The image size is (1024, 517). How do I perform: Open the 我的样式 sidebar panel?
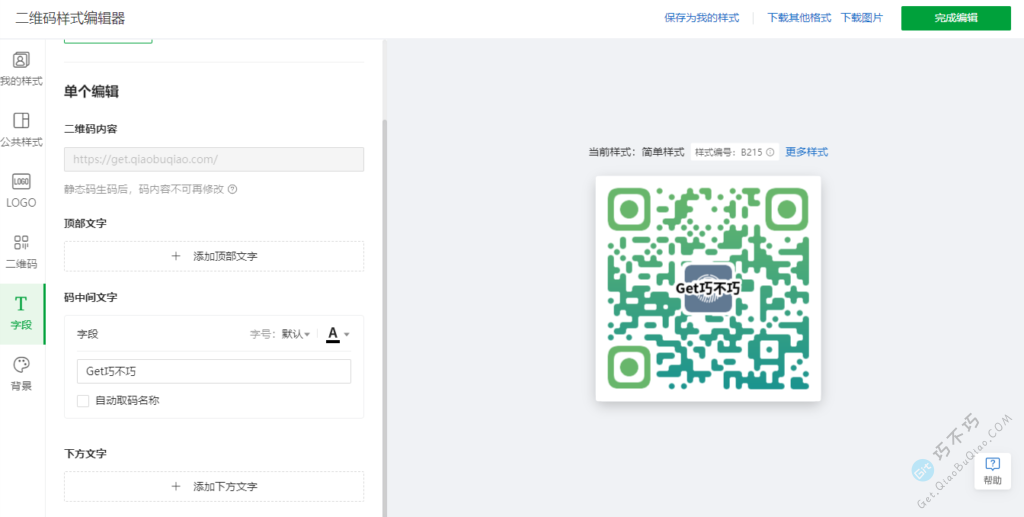coord(21,67)
